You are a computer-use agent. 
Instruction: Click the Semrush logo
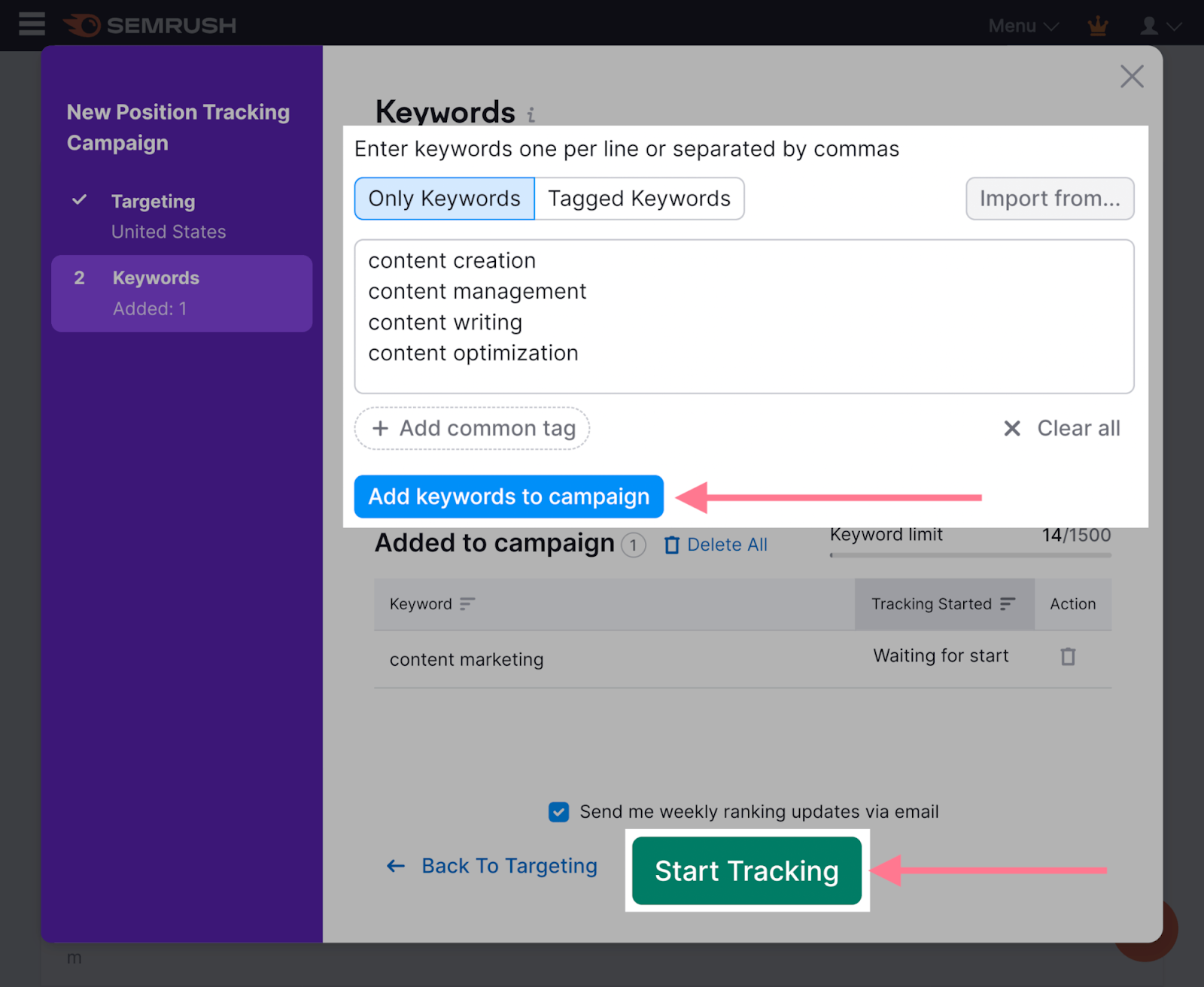150,25
